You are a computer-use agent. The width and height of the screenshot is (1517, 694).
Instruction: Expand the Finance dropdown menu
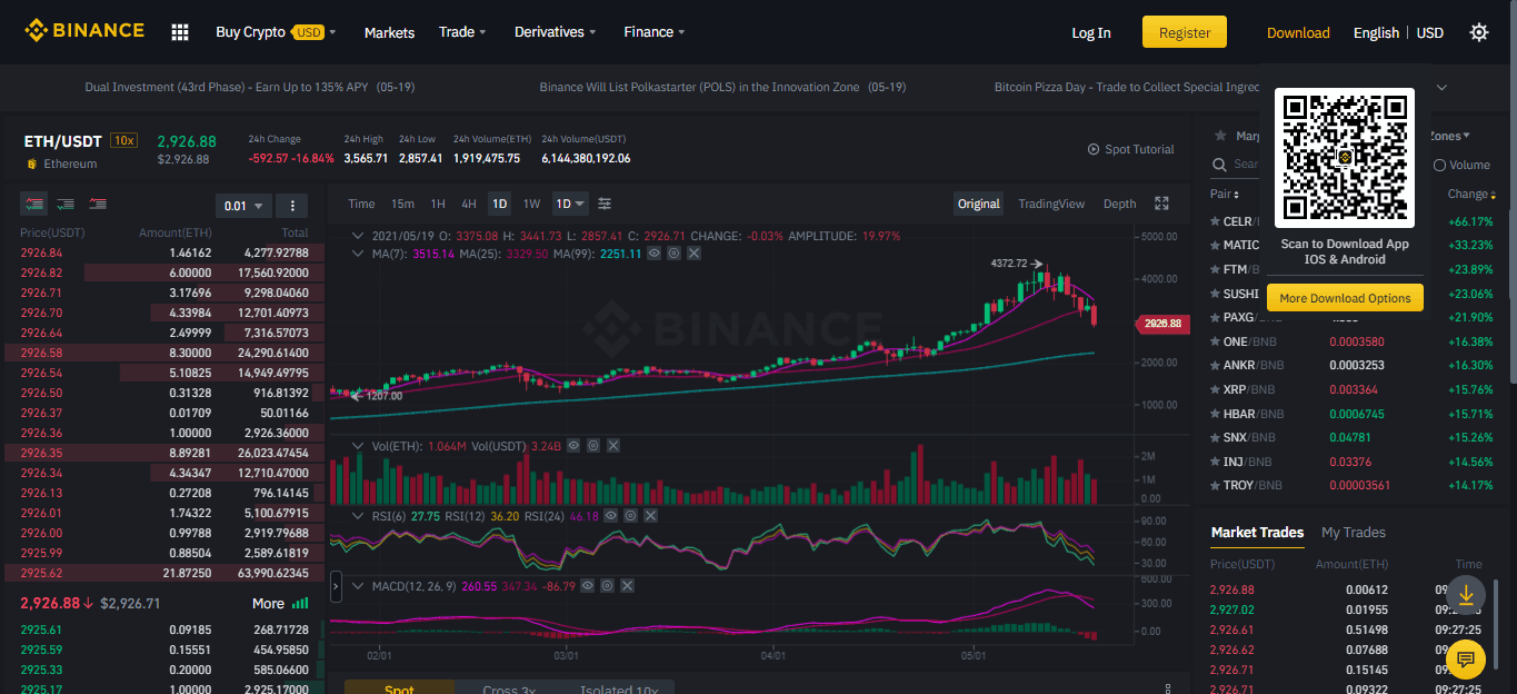[654, 32]
